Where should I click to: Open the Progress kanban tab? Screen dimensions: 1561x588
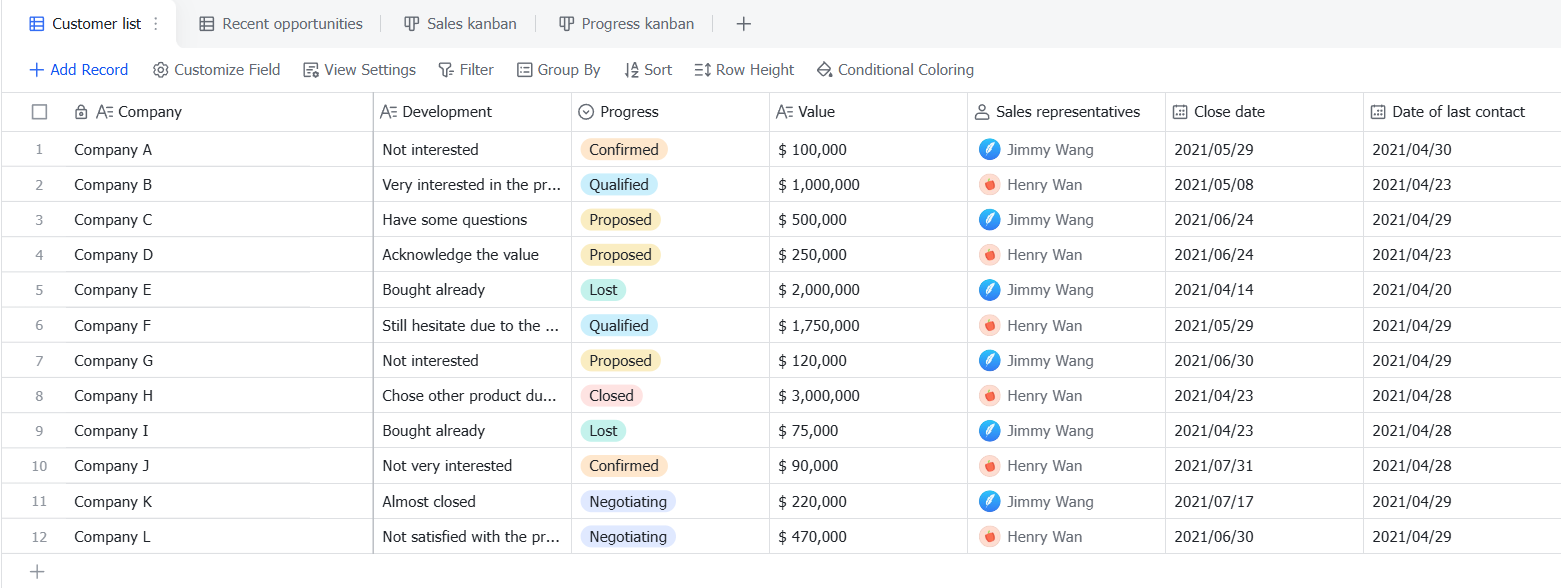[626, 24]
